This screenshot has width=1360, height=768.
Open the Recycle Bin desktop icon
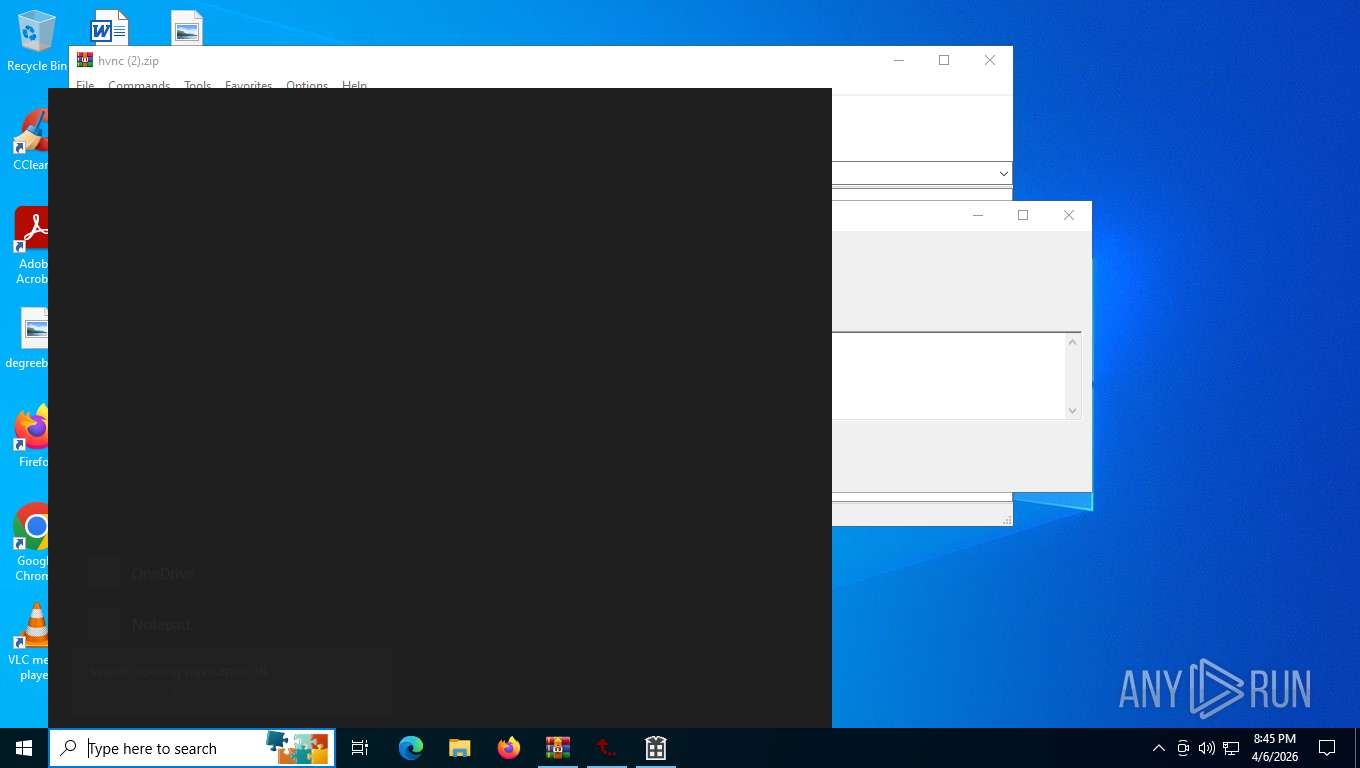click(36, 41)
